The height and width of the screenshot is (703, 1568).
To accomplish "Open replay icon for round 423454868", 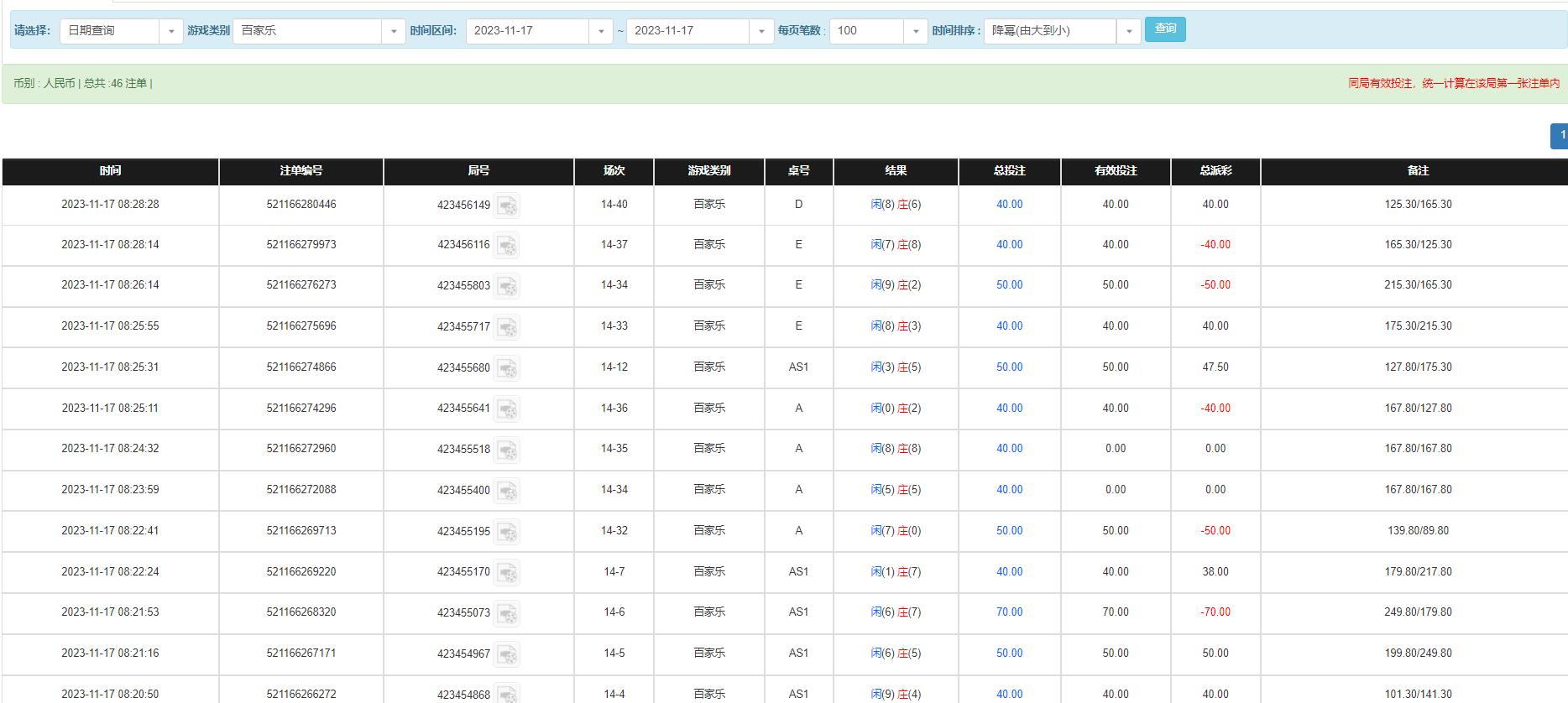I will [x=507, y=694].
